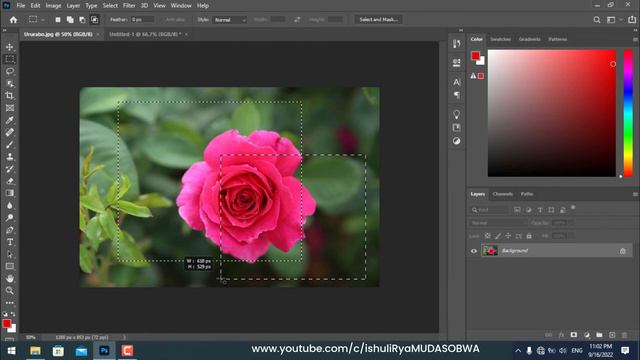Add a layer mask from Layers footer

point(574,335)
